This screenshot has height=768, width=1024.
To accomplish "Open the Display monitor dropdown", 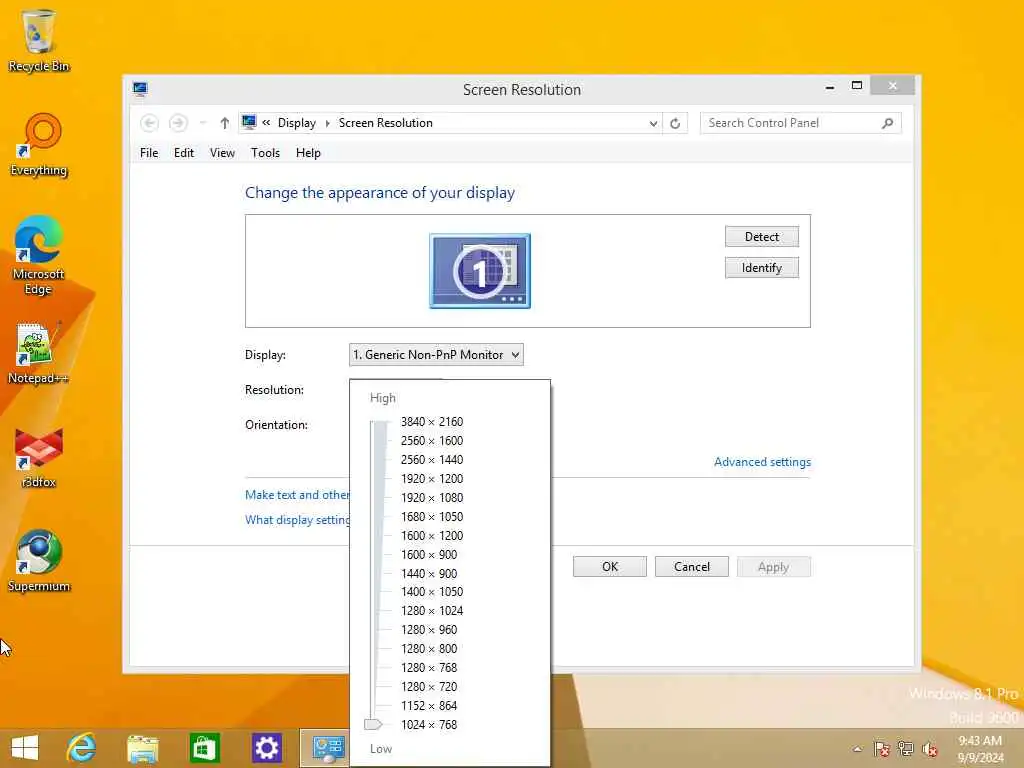I will click(436, 355).
